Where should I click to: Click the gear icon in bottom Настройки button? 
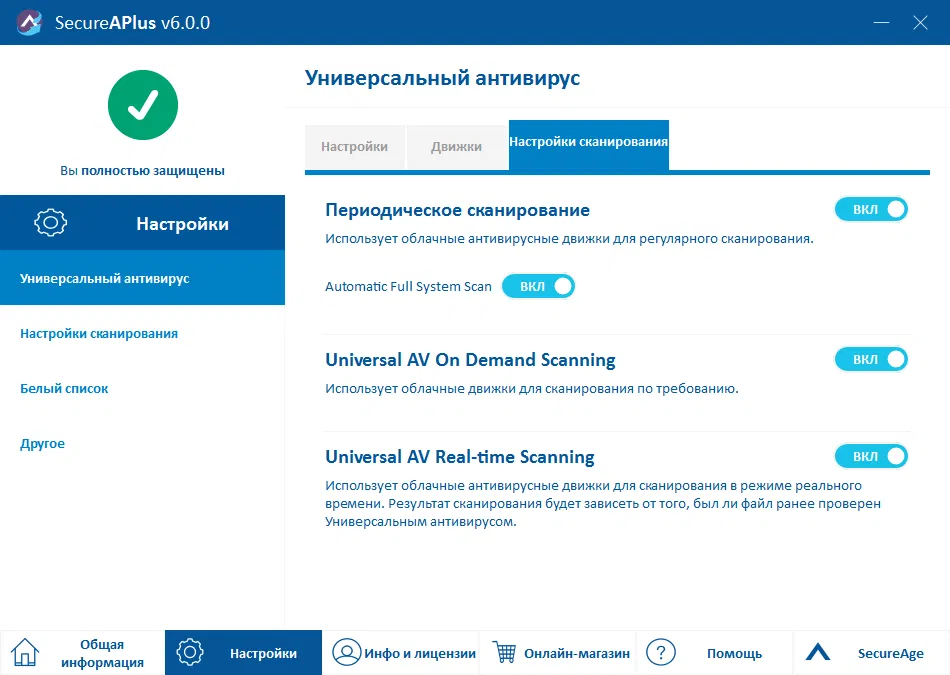[190, 653]
